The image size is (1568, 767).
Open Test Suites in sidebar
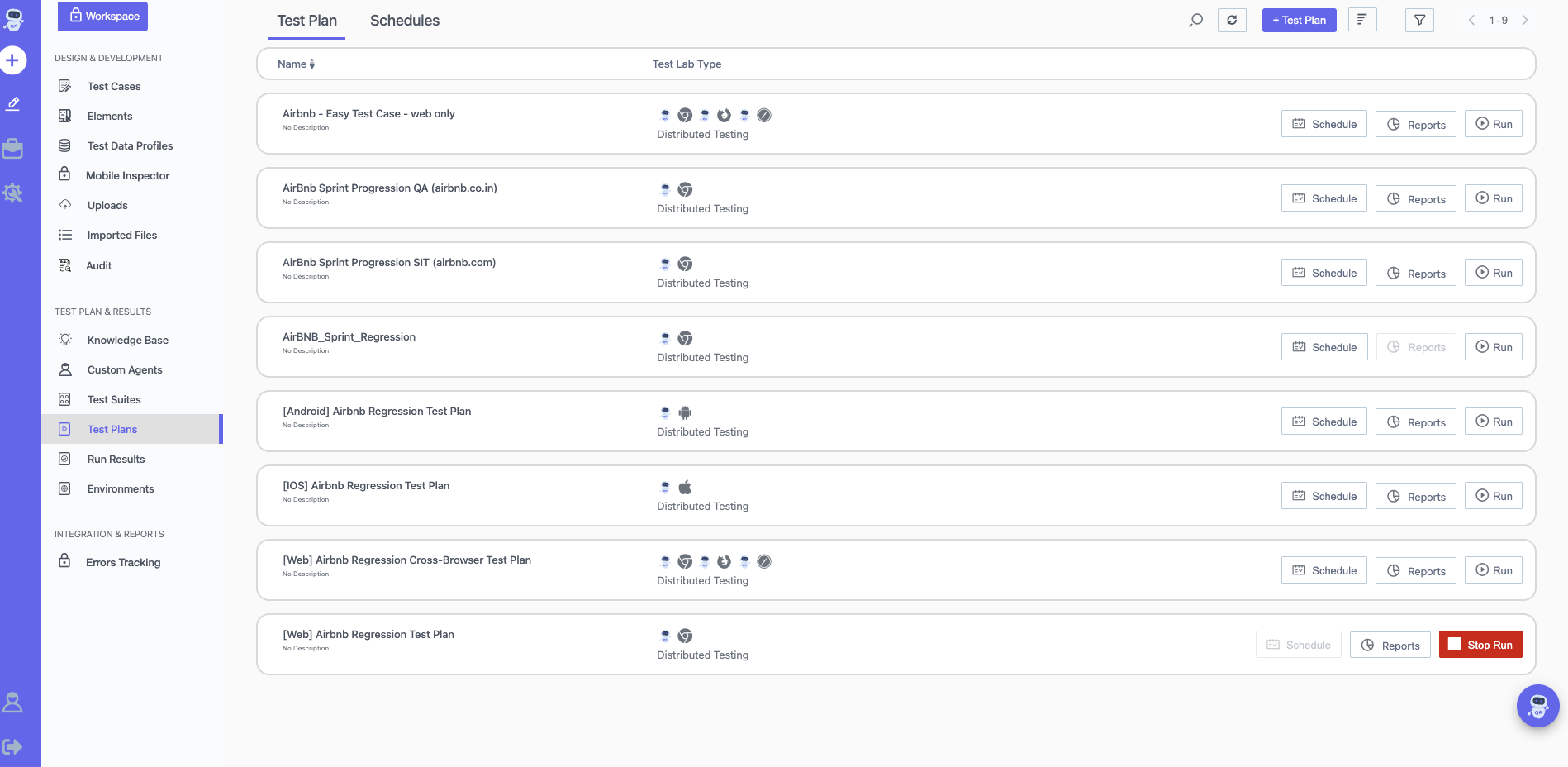(x=114, y=399)
